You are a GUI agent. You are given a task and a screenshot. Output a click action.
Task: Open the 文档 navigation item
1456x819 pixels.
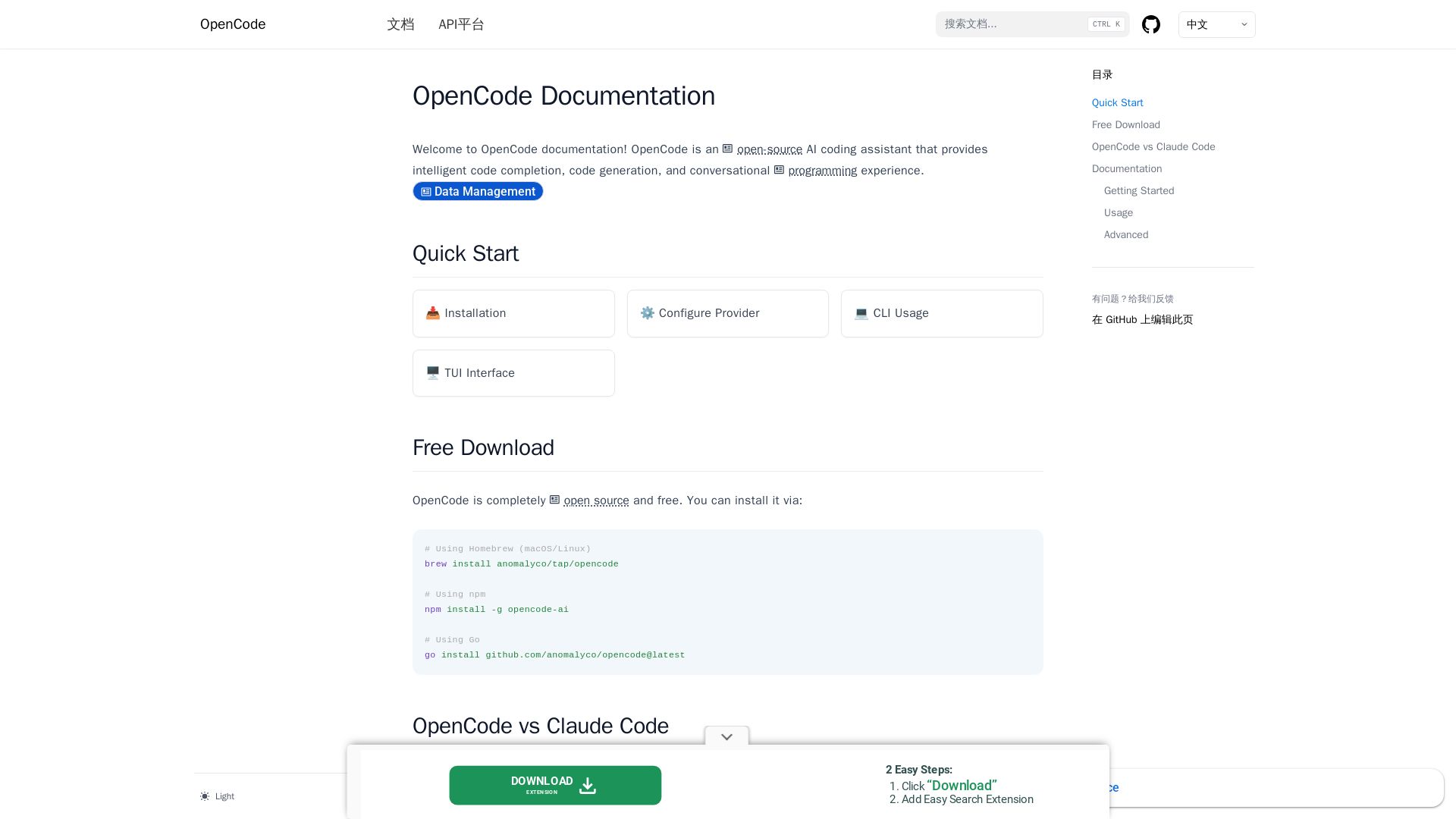coord(400,24)
